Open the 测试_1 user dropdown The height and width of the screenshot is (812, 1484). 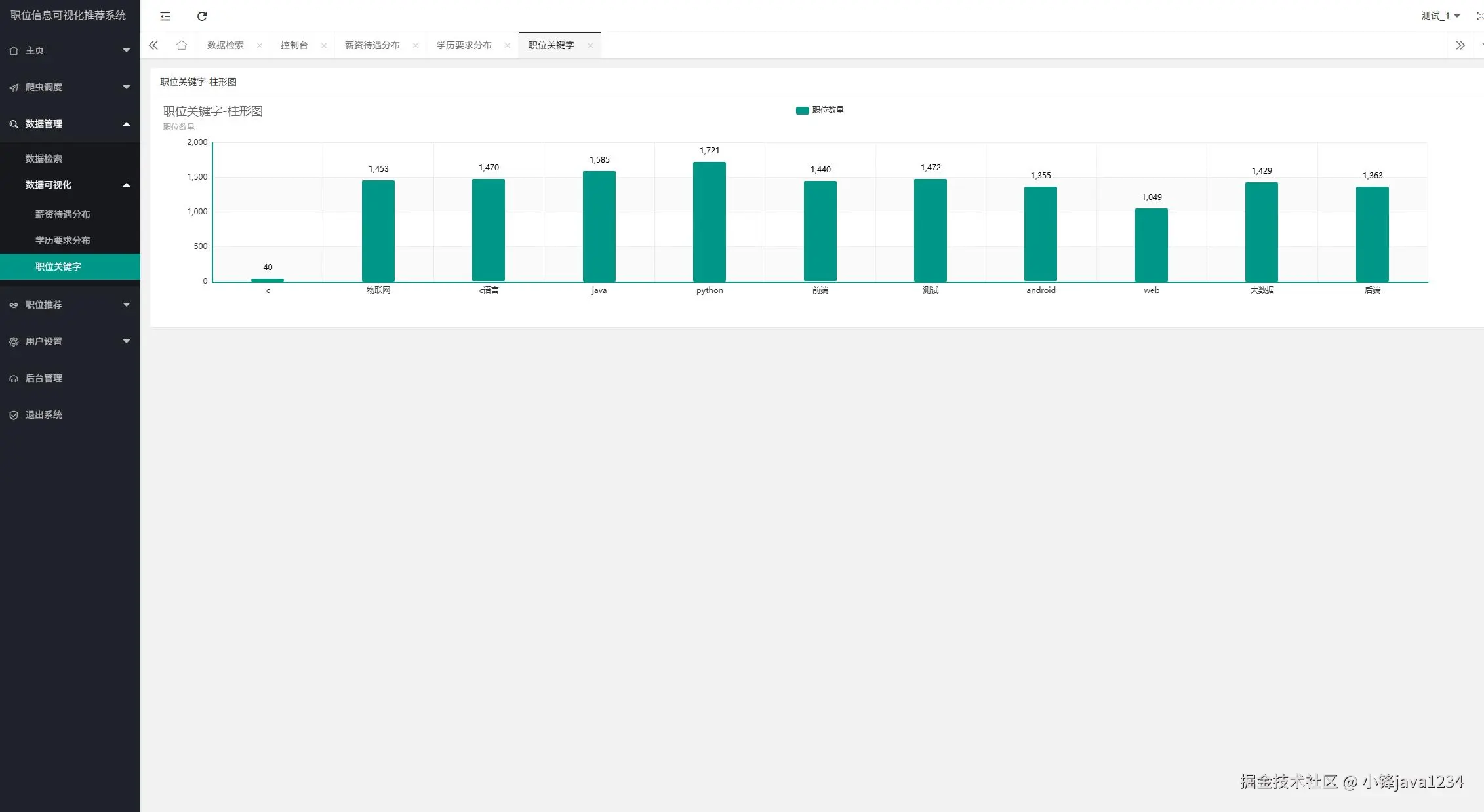coord(1440,16)
